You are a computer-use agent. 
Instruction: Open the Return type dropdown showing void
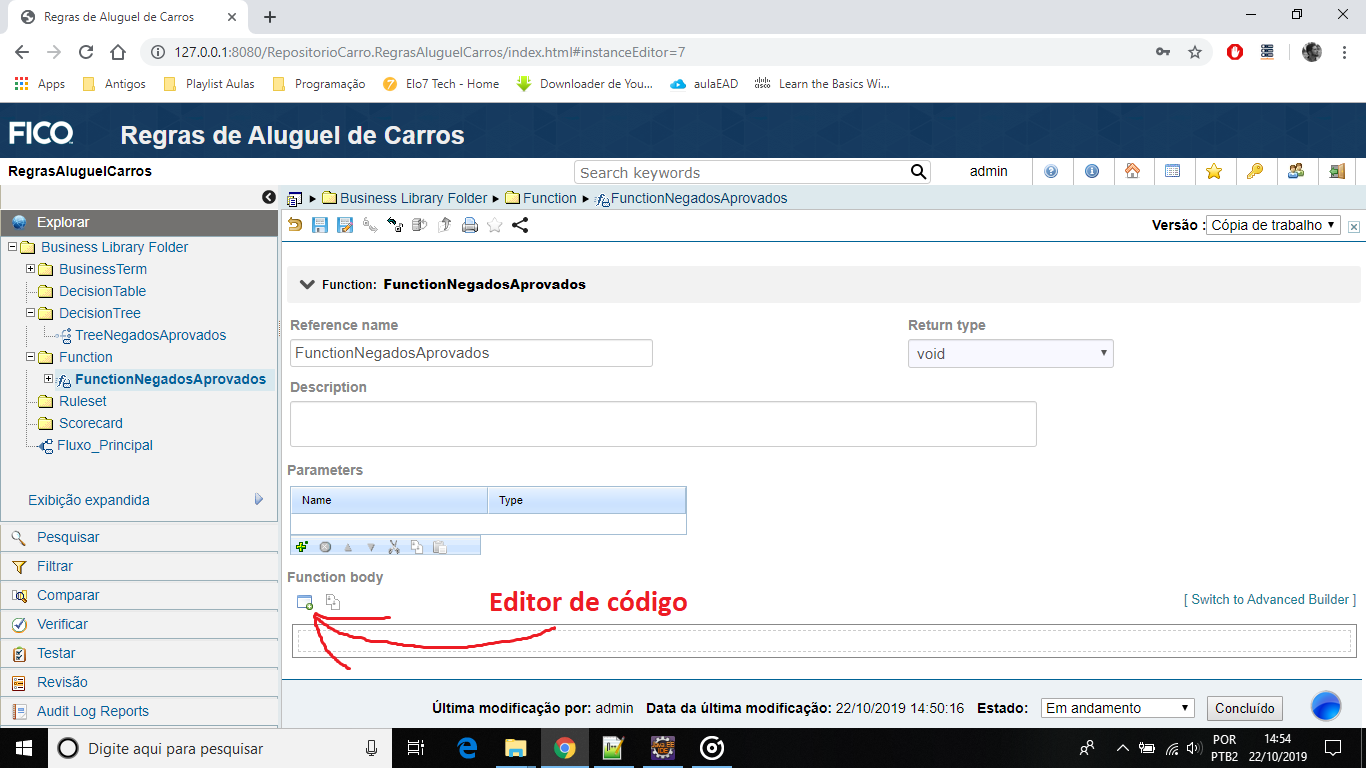coord(1010,353)
